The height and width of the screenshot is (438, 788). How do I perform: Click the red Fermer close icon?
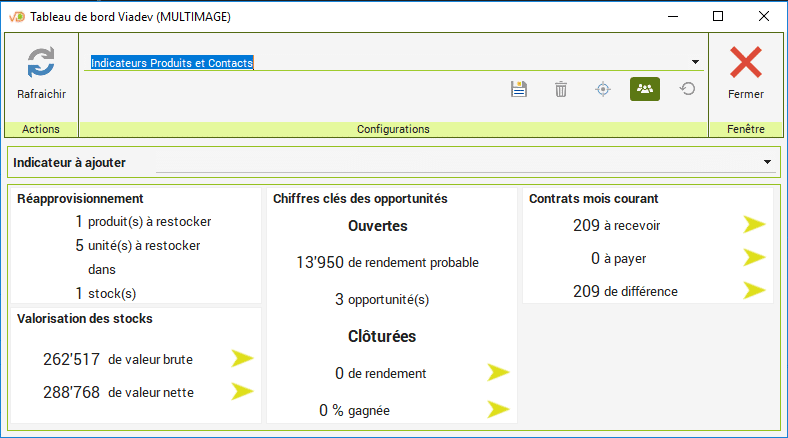[x=745, y=64]
